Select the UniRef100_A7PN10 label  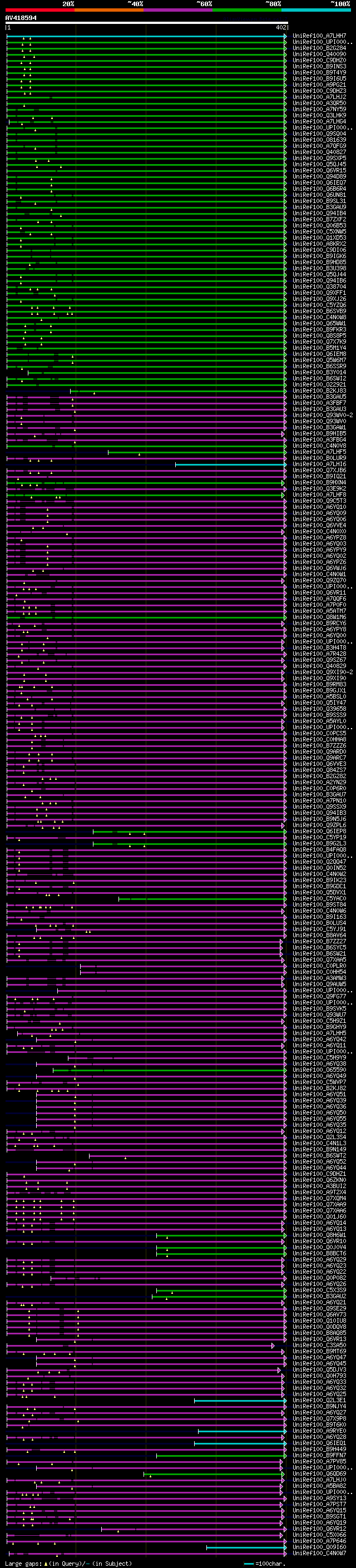319,800
